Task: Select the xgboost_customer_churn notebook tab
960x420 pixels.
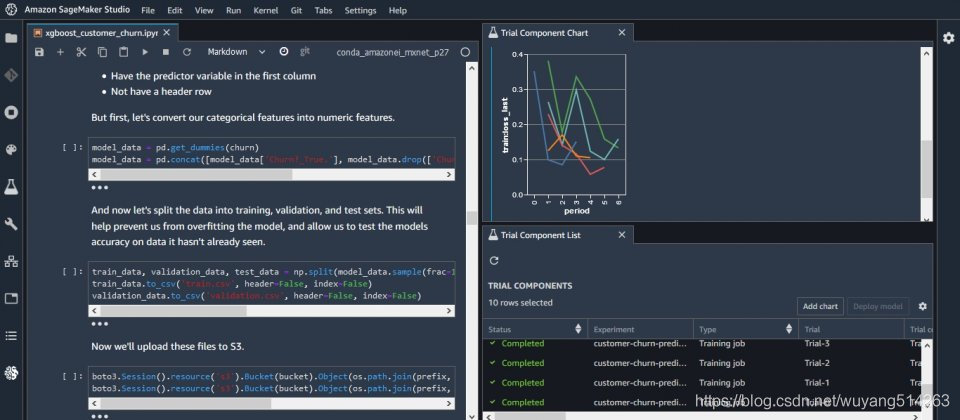Action: pos(102,33)
